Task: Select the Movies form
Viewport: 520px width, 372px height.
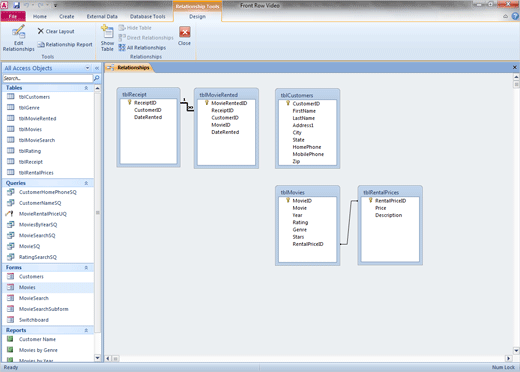Action: point(48,287)
